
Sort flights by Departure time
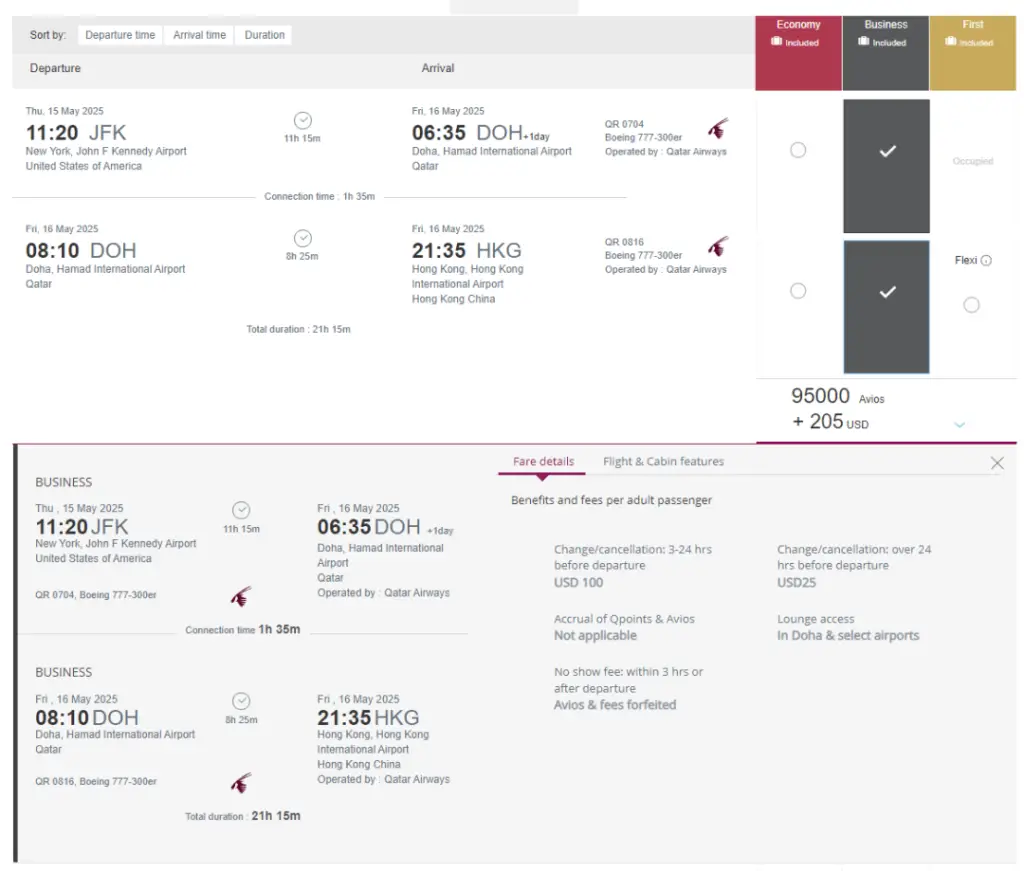click(x=120, y=35)
